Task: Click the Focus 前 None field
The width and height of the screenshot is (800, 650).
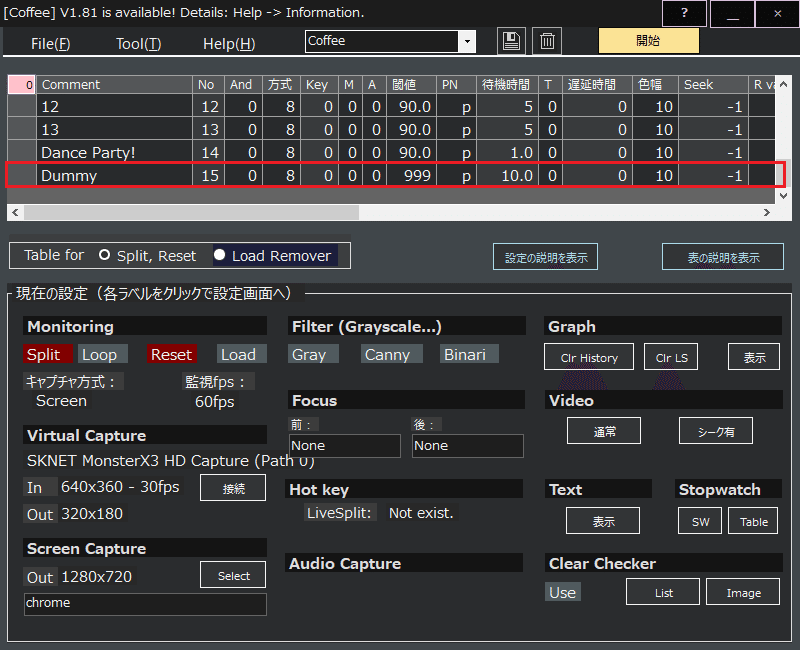Action: [x=345, y=446]
